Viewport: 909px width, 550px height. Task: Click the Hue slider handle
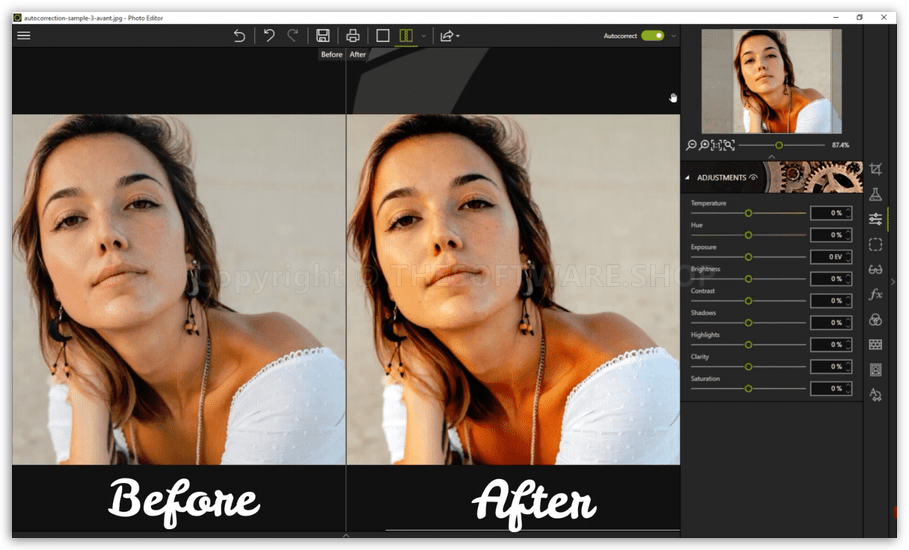point(748,235)
